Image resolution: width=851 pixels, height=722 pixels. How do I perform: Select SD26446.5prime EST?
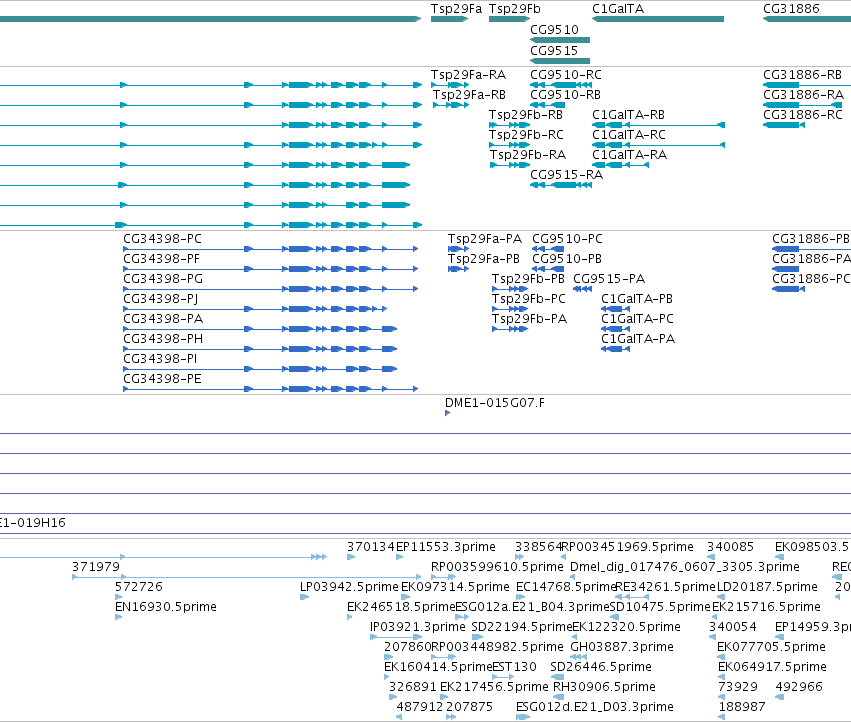[x=601, y=667]
